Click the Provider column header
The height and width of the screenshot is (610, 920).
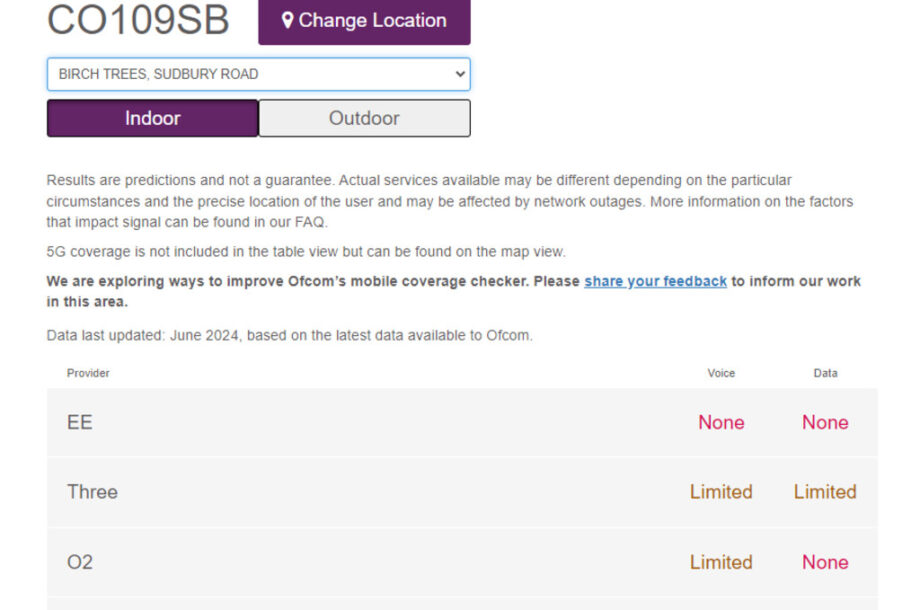[88, 373]
